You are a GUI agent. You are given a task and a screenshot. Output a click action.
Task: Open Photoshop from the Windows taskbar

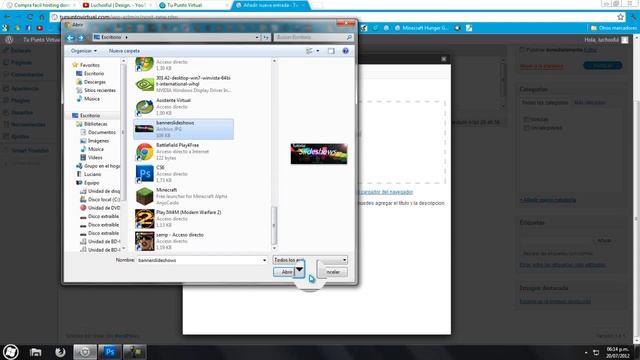point(109,352)
